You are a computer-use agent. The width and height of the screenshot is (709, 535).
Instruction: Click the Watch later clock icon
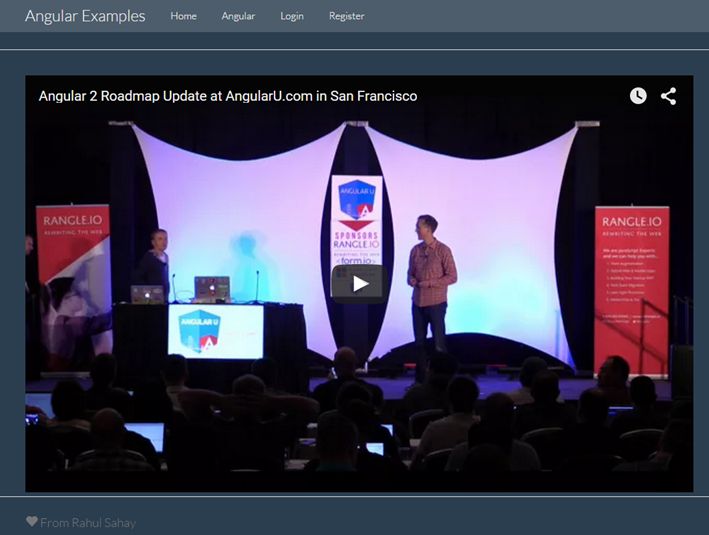point(638,96)
